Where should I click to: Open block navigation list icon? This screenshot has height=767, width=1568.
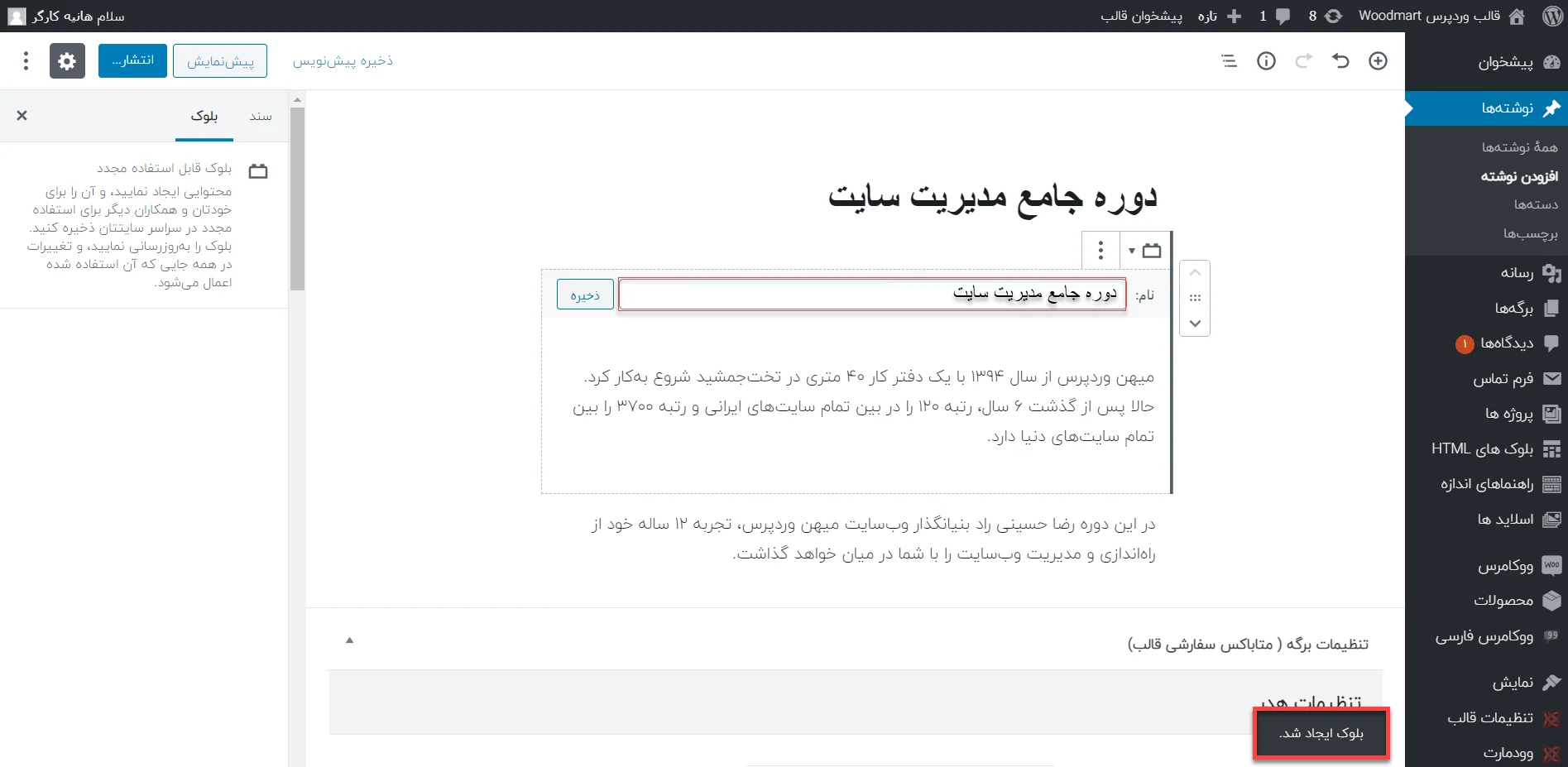1230,60
